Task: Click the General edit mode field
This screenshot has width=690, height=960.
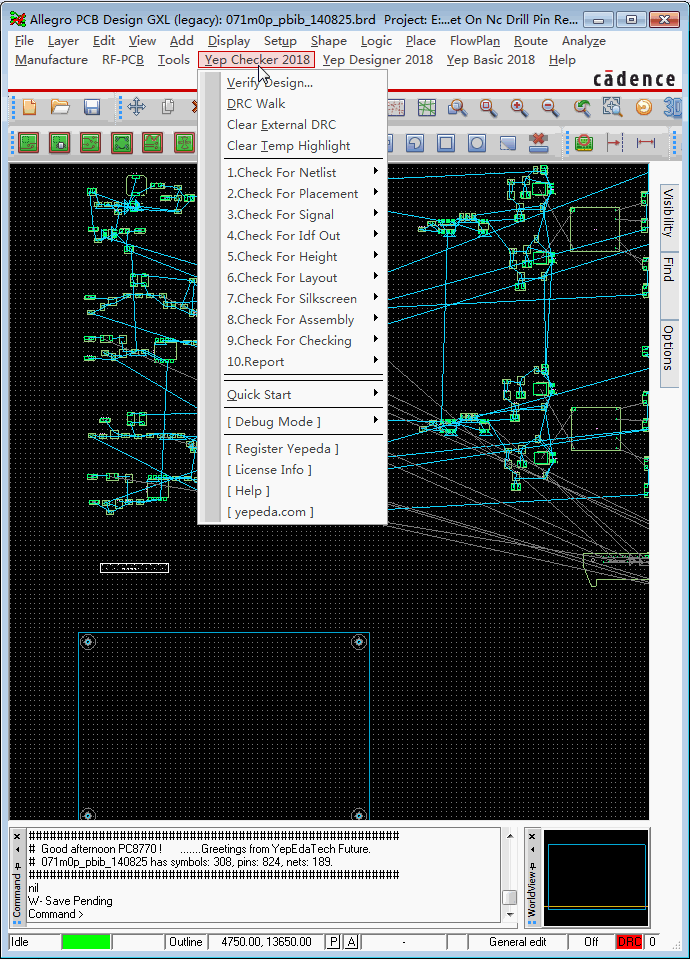Action: [517, 942]
